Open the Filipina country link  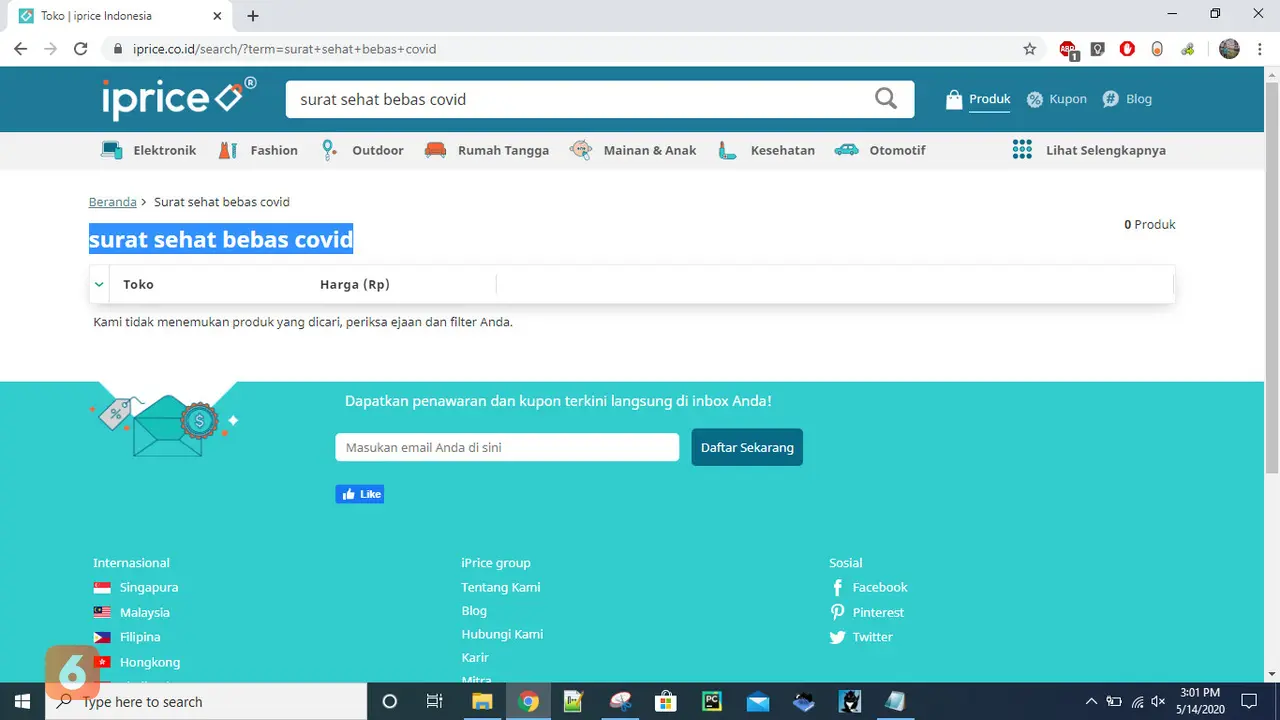(x=127, y=637)
